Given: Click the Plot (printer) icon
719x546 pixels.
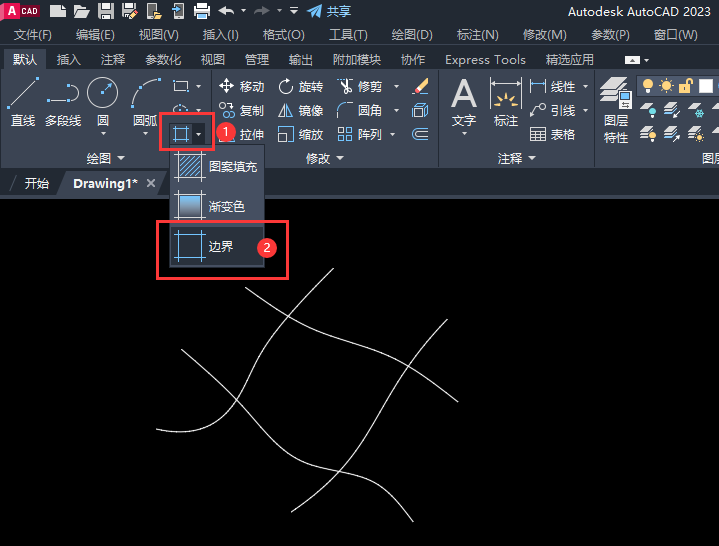Looking at the screenshot, I should pyautogui.click(x=202, y=11).
